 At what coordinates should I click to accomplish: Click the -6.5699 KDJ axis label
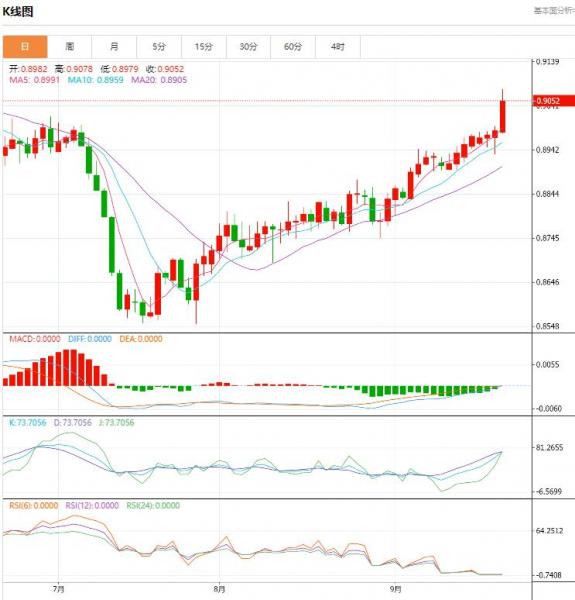click(x=549, y=492)
